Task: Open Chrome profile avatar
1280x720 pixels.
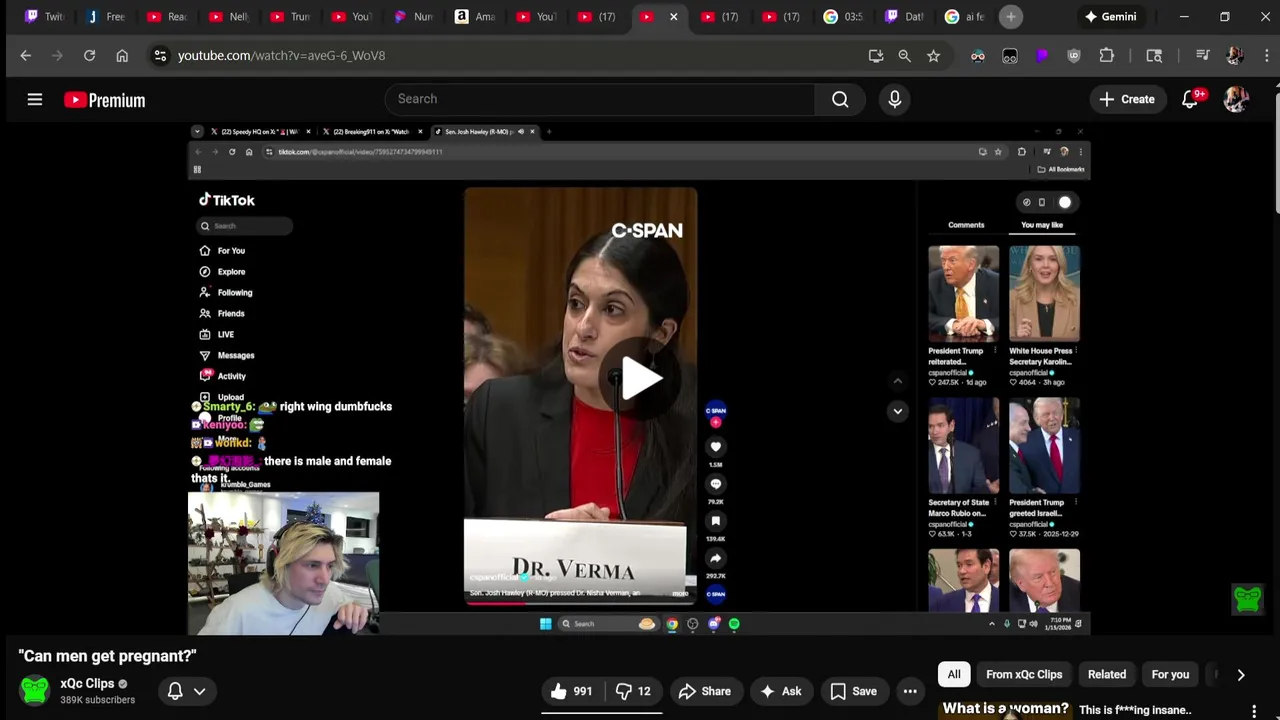Action: click(x=1234, y=56)
